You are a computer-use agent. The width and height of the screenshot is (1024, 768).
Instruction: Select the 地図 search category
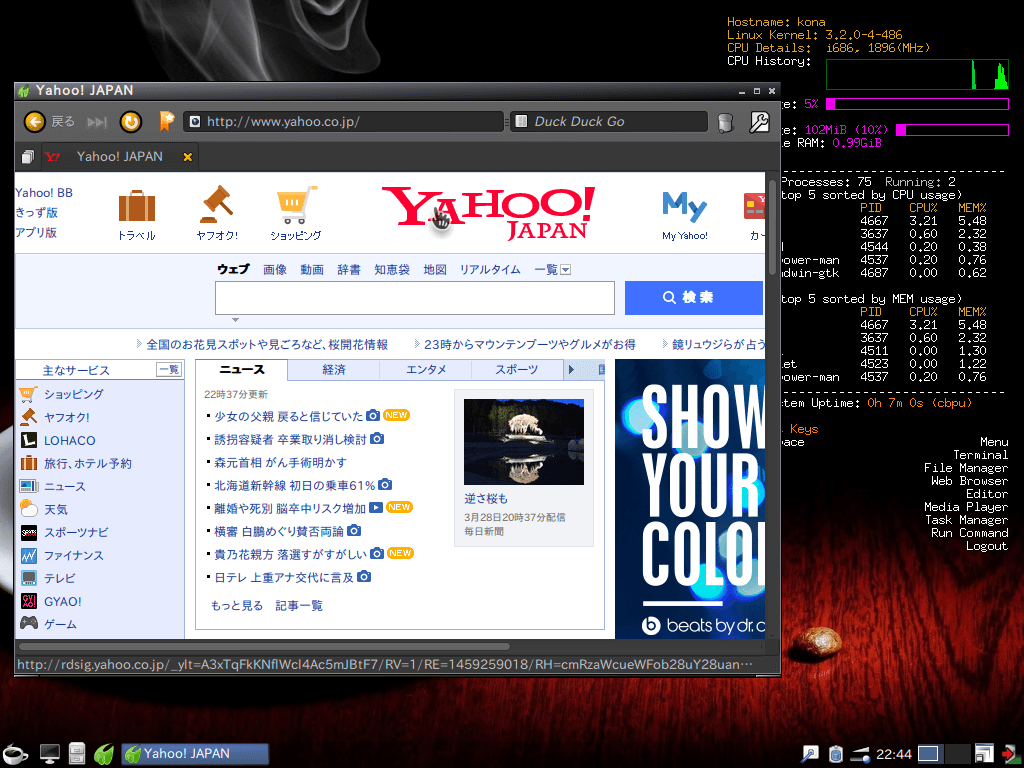[435, 270]
